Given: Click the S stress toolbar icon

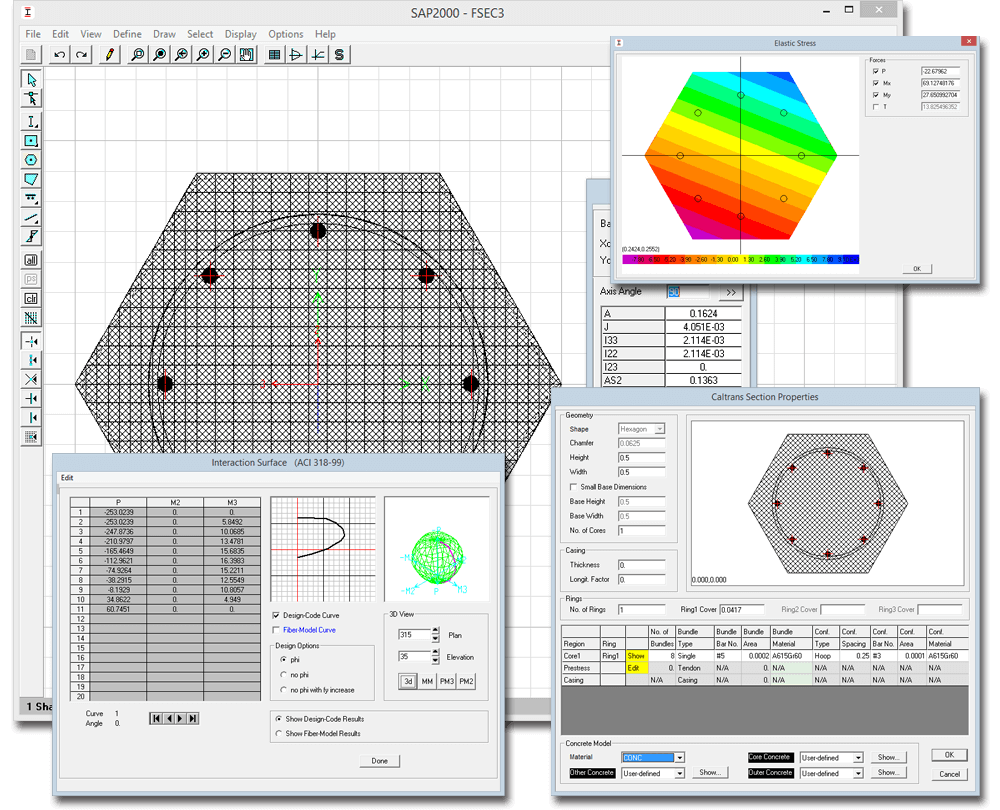Looking at the screenshot, I should pyautogui.click(x=339, y=55).
